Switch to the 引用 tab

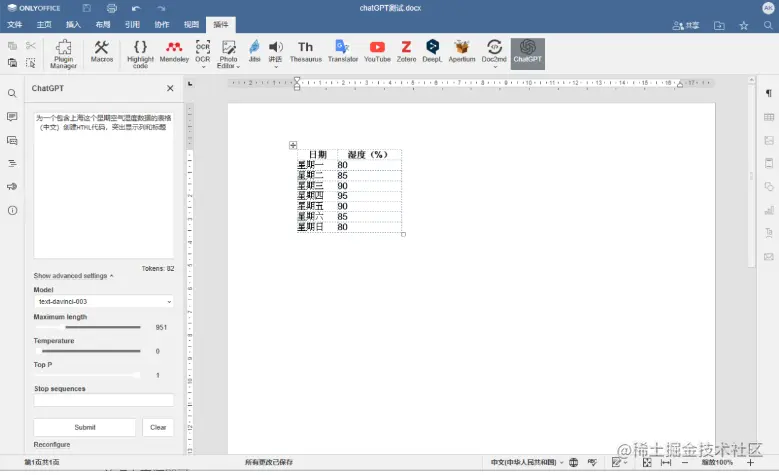click(132, 25)
